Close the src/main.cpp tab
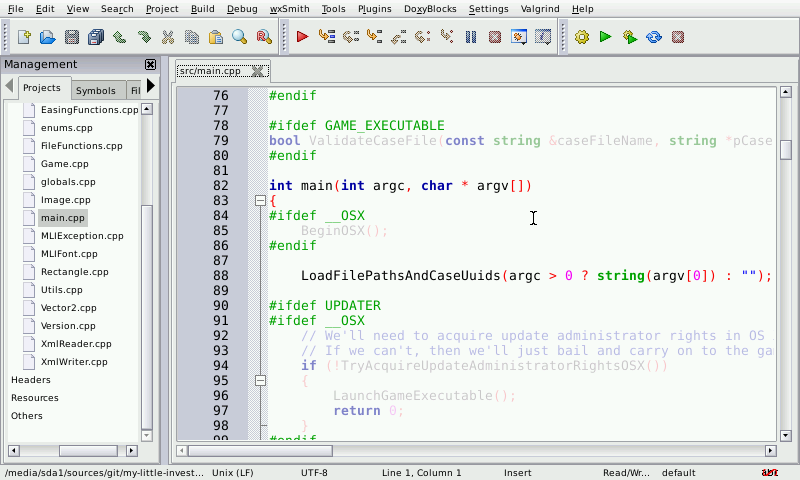The image size is (800, 480). click(x=258, y=71)
